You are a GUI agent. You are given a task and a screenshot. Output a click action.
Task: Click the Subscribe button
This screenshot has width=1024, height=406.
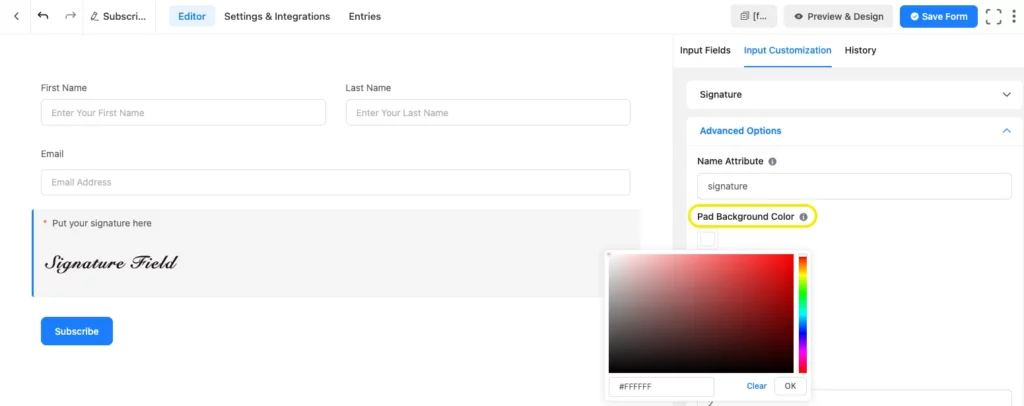pos(76,331)
